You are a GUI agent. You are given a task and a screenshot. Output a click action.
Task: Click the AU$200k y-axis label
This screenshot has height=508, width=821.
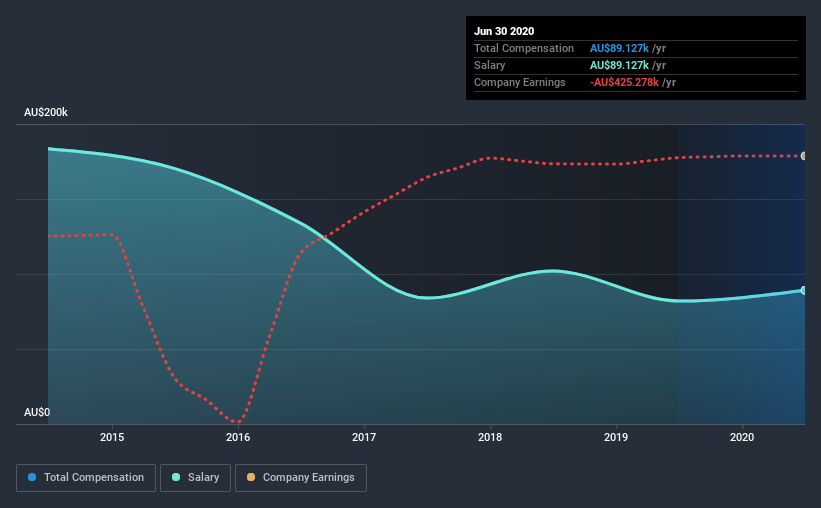pos(46,112)
